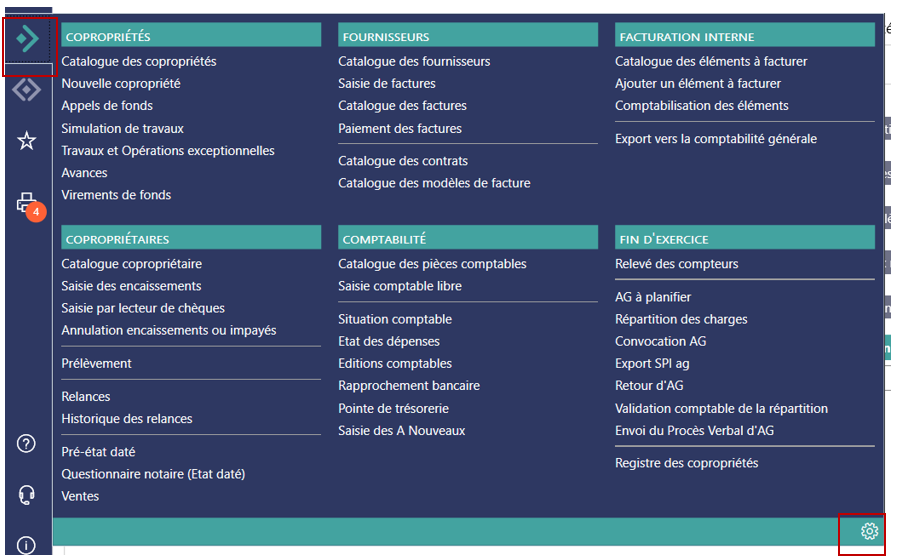Image resolution: width=897 pixels, height=558 pixels.
Task: Click the arrow logo icon in sidebar
Action: (27, 40)
